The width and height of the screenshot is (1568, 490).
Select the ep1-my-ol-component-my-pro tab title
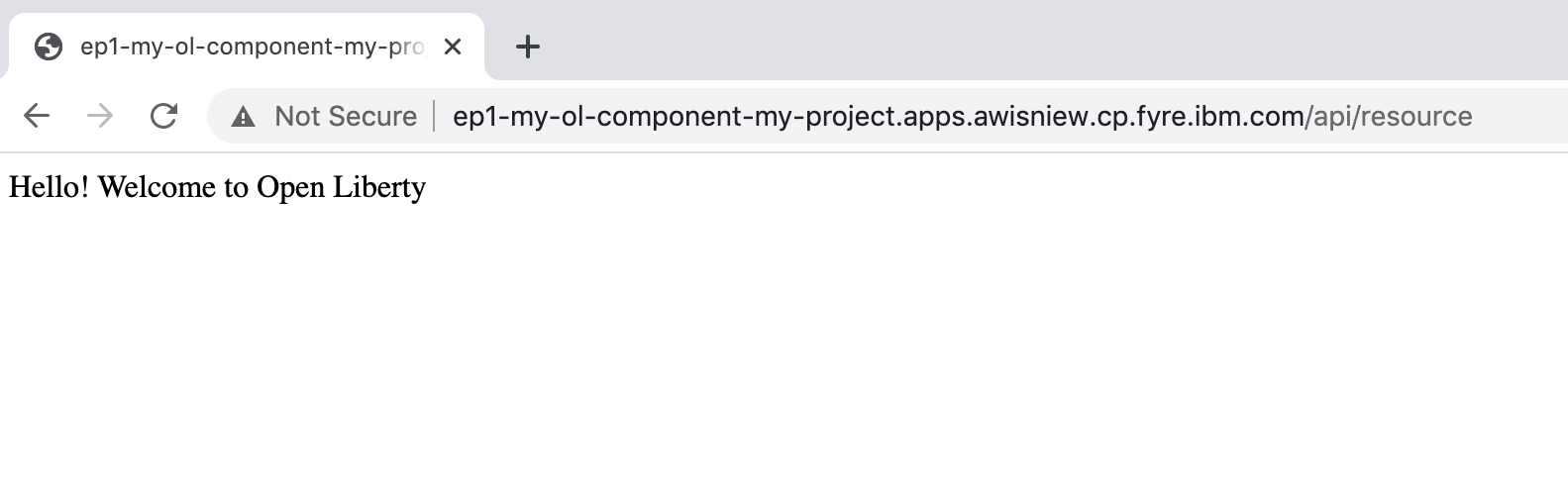click(x=253, y=47)
